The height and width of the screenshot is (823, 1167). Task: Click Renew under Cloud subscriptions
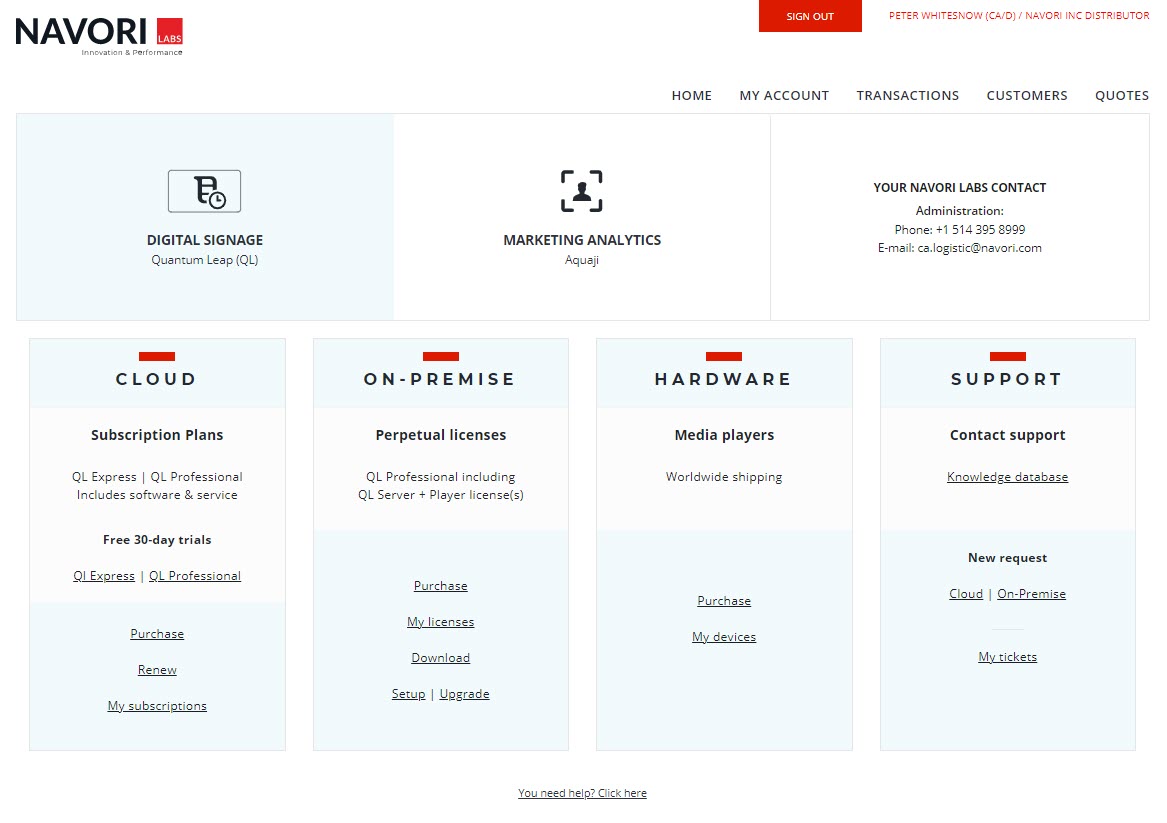pyautogui.click(x=157, y=670)
